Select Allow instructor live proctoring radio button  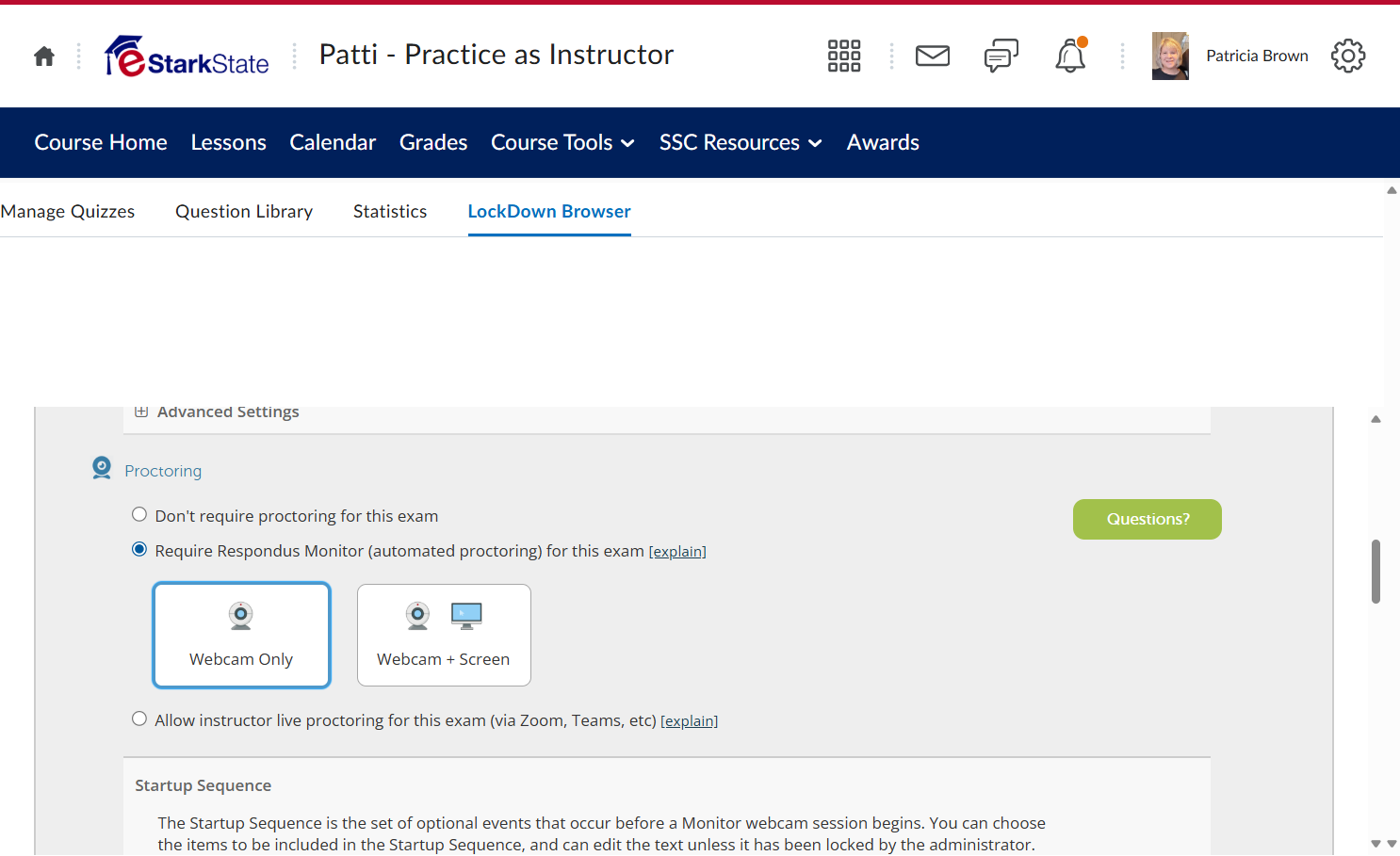click(139, 719)
